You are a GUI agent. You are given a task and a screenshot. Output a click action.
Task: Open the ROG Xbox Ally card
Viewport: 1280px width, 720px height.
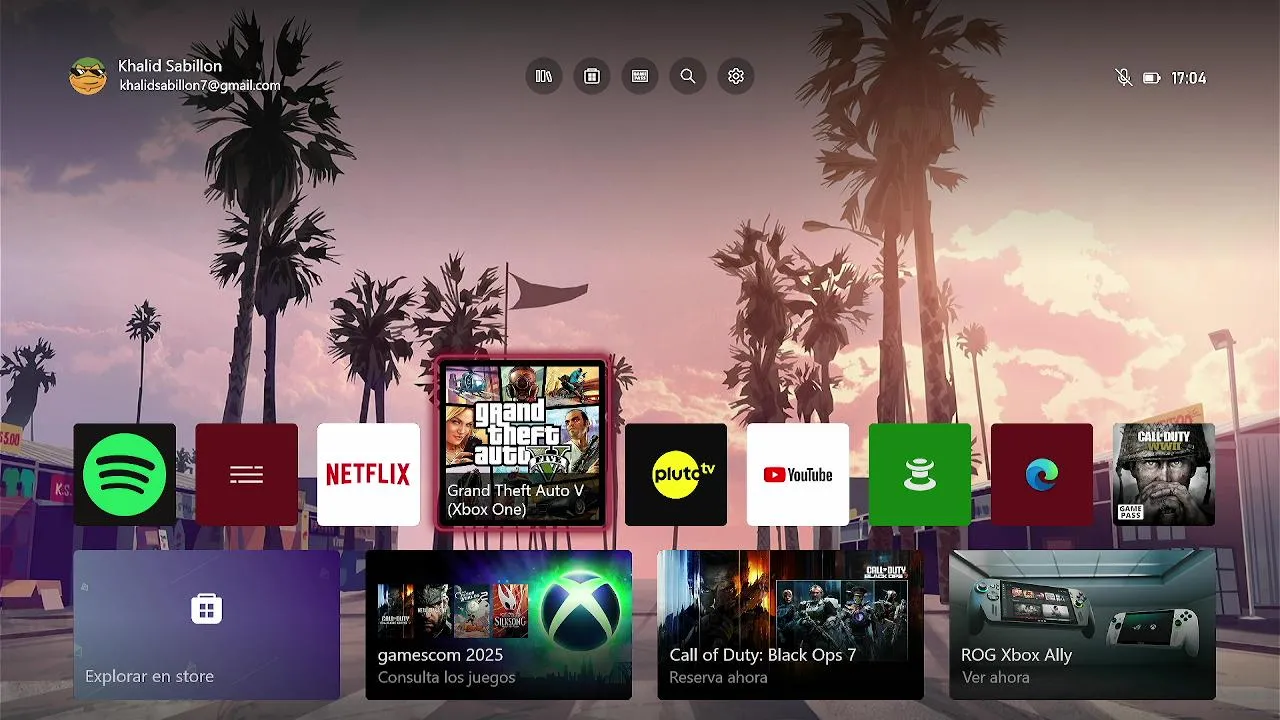[x=1082, y=625]
